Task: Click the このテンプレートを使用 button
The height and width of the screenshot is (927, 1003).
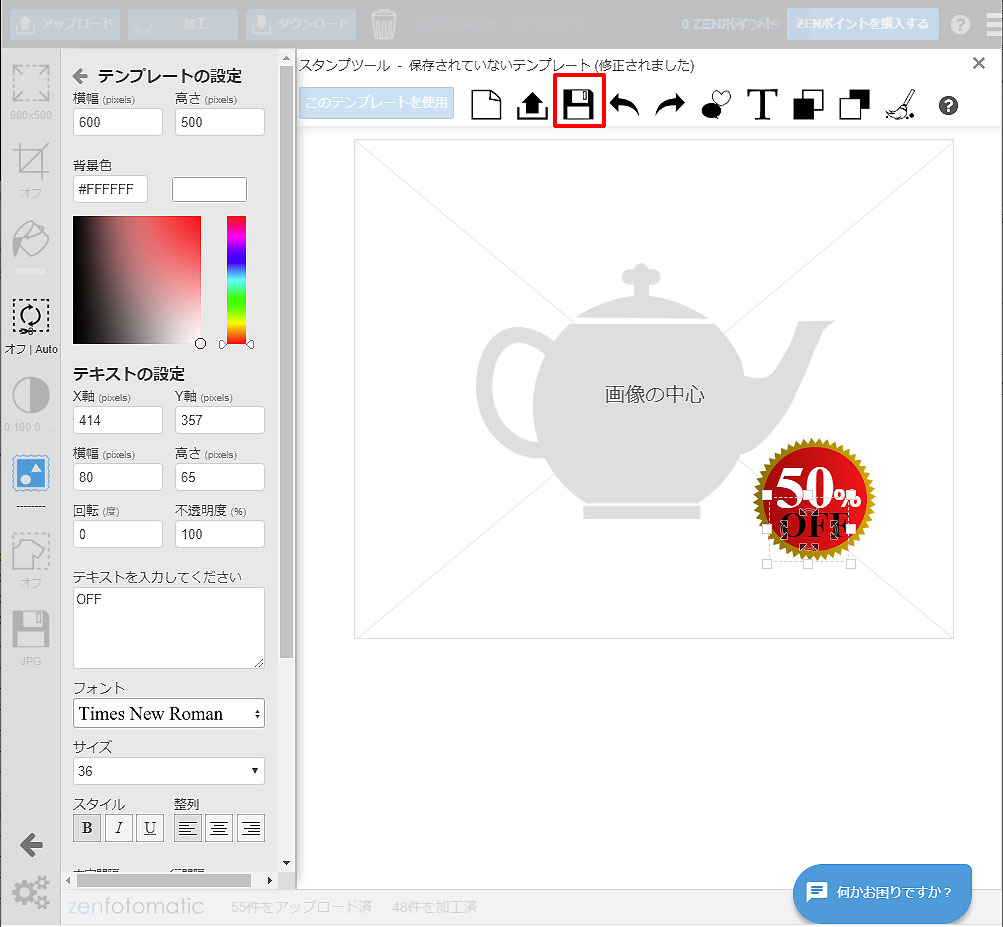Action: pyautogui.click(x=376, y=103)
